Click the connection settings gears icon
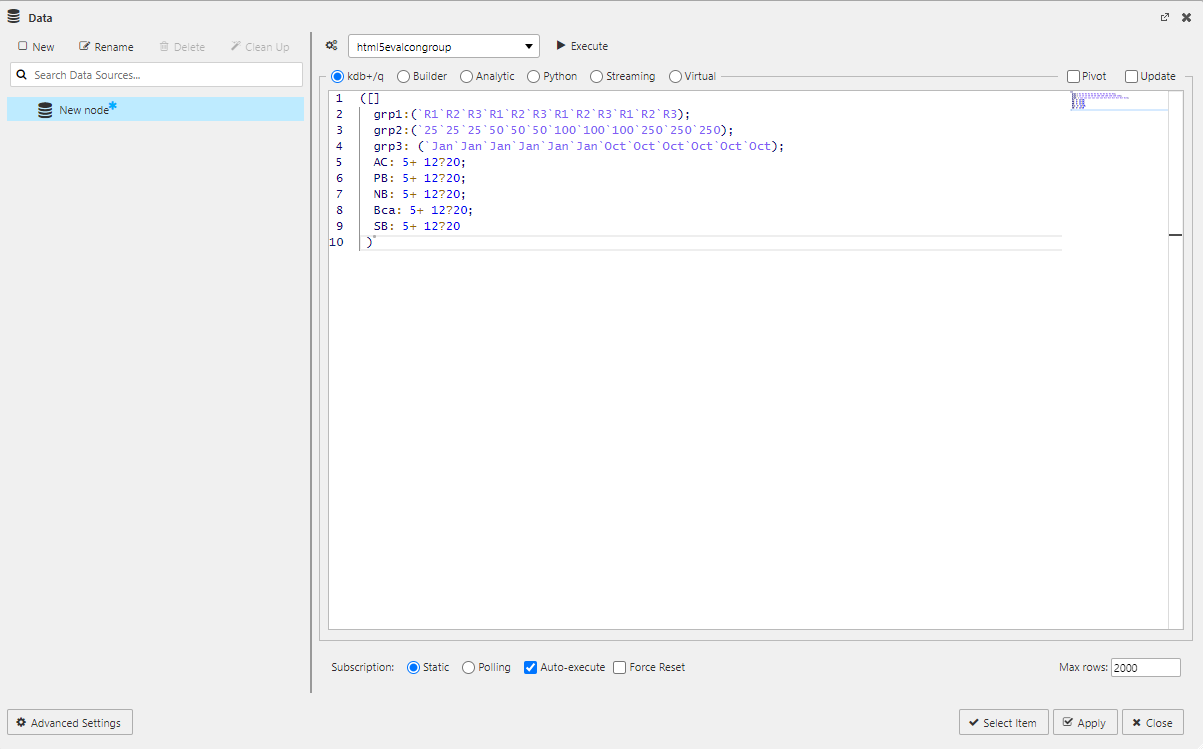The width and height of the screenshot is (1203, 749). coord(331,46)
